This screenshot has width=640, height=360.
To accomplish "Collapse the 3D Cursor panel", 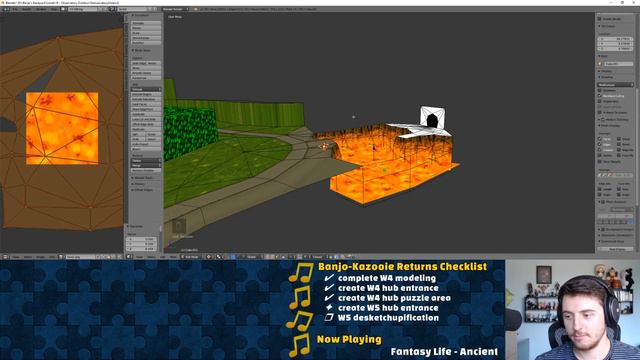I will (x=607, y=26).
